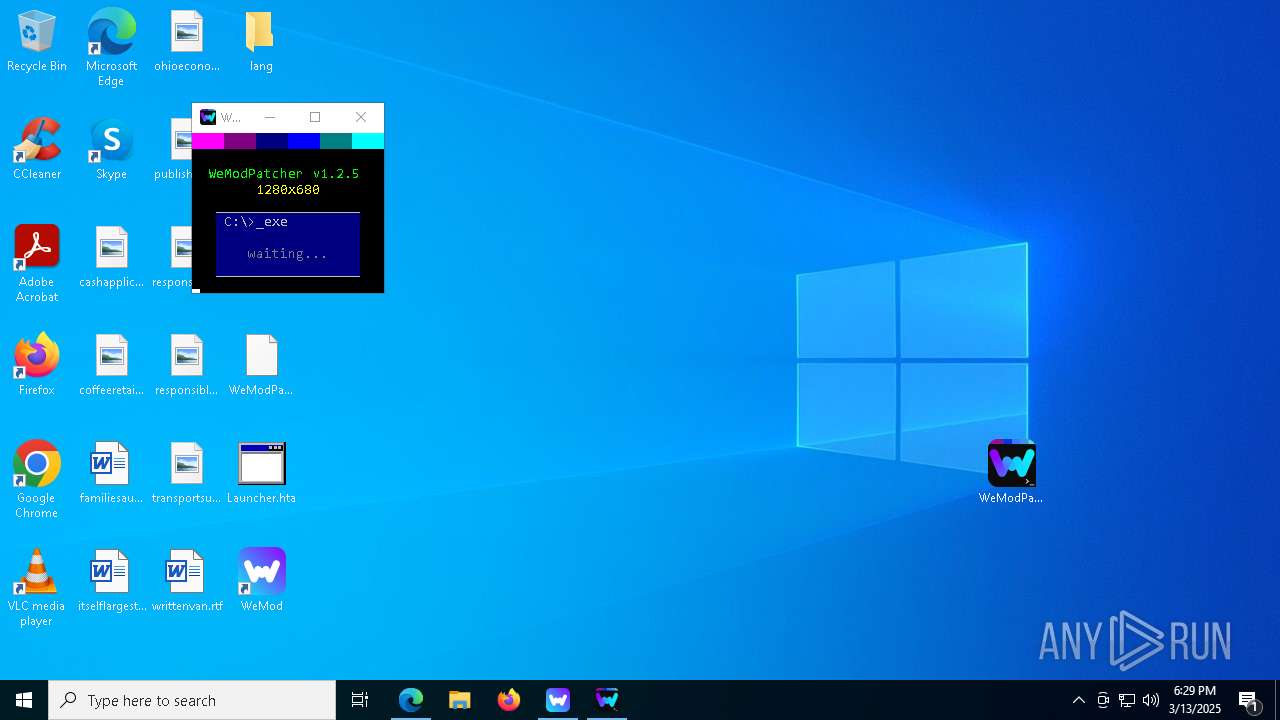Select VLC media player shortcut

tap(37, 588)
